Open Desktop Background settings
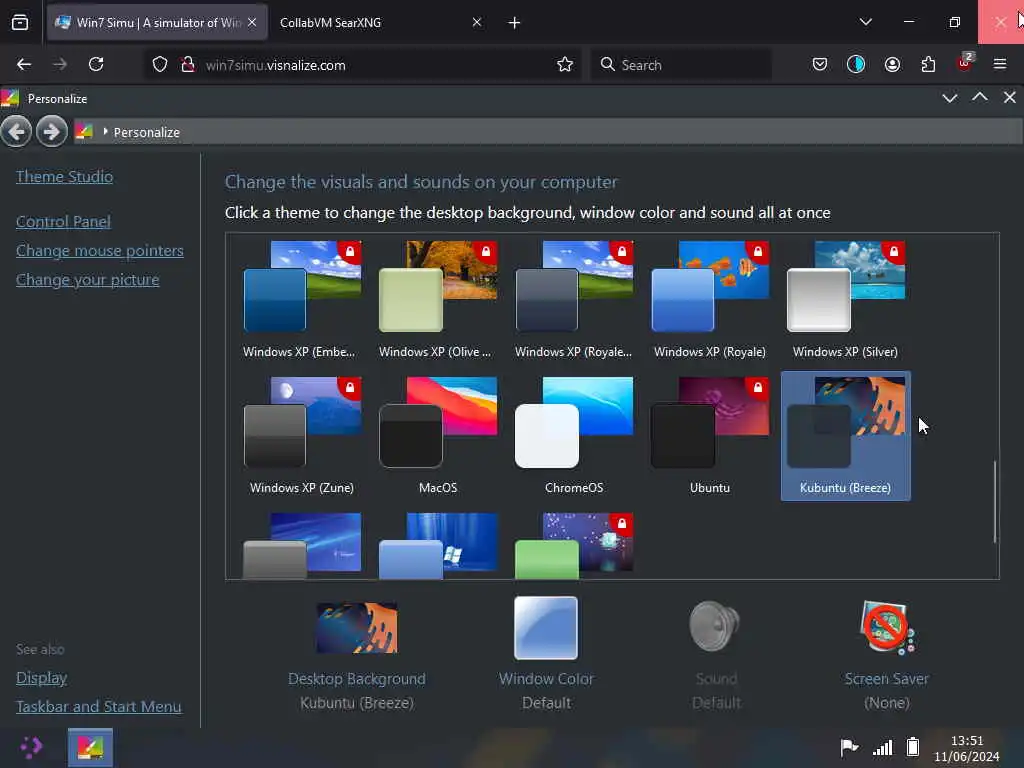 pyautogui.click(x=357, y=656)
